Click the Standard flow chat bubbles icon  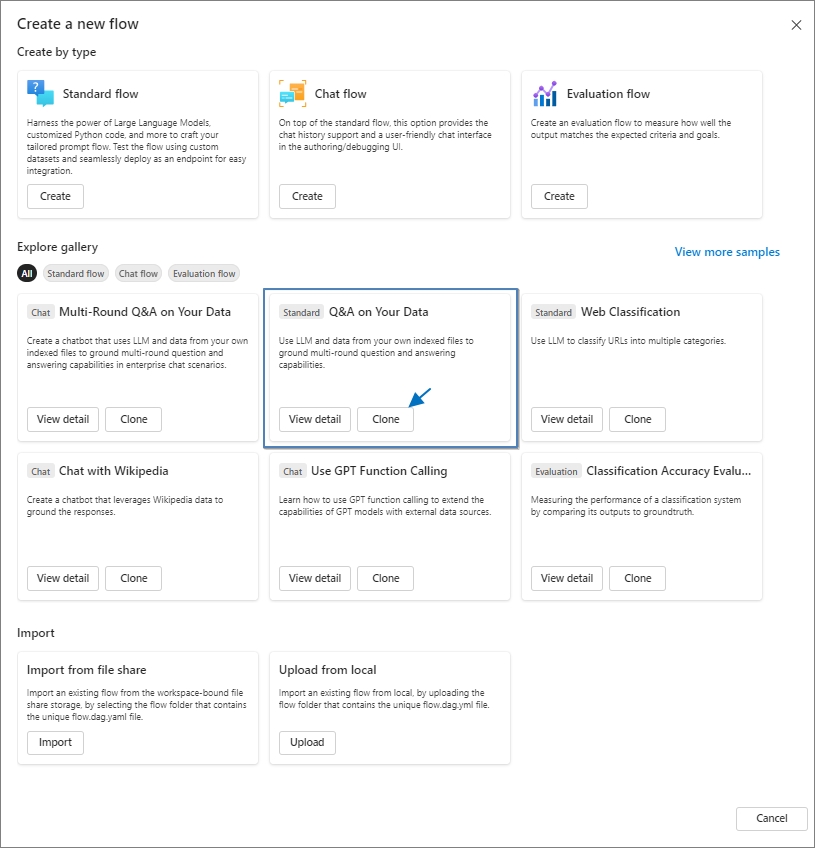tap(41, 93)
